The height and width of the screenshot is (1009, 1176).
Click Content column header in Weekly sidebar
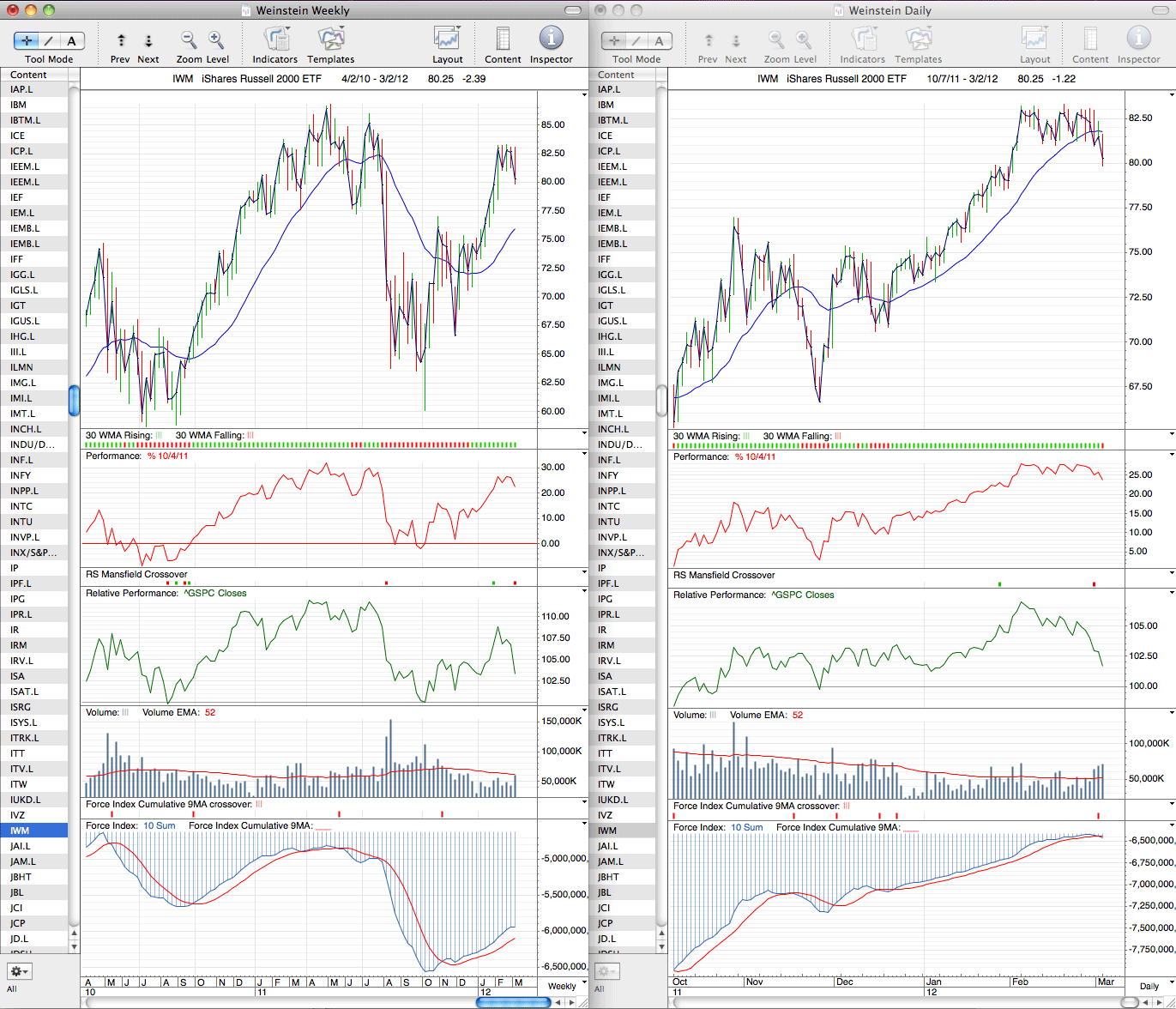click(34, 75)
